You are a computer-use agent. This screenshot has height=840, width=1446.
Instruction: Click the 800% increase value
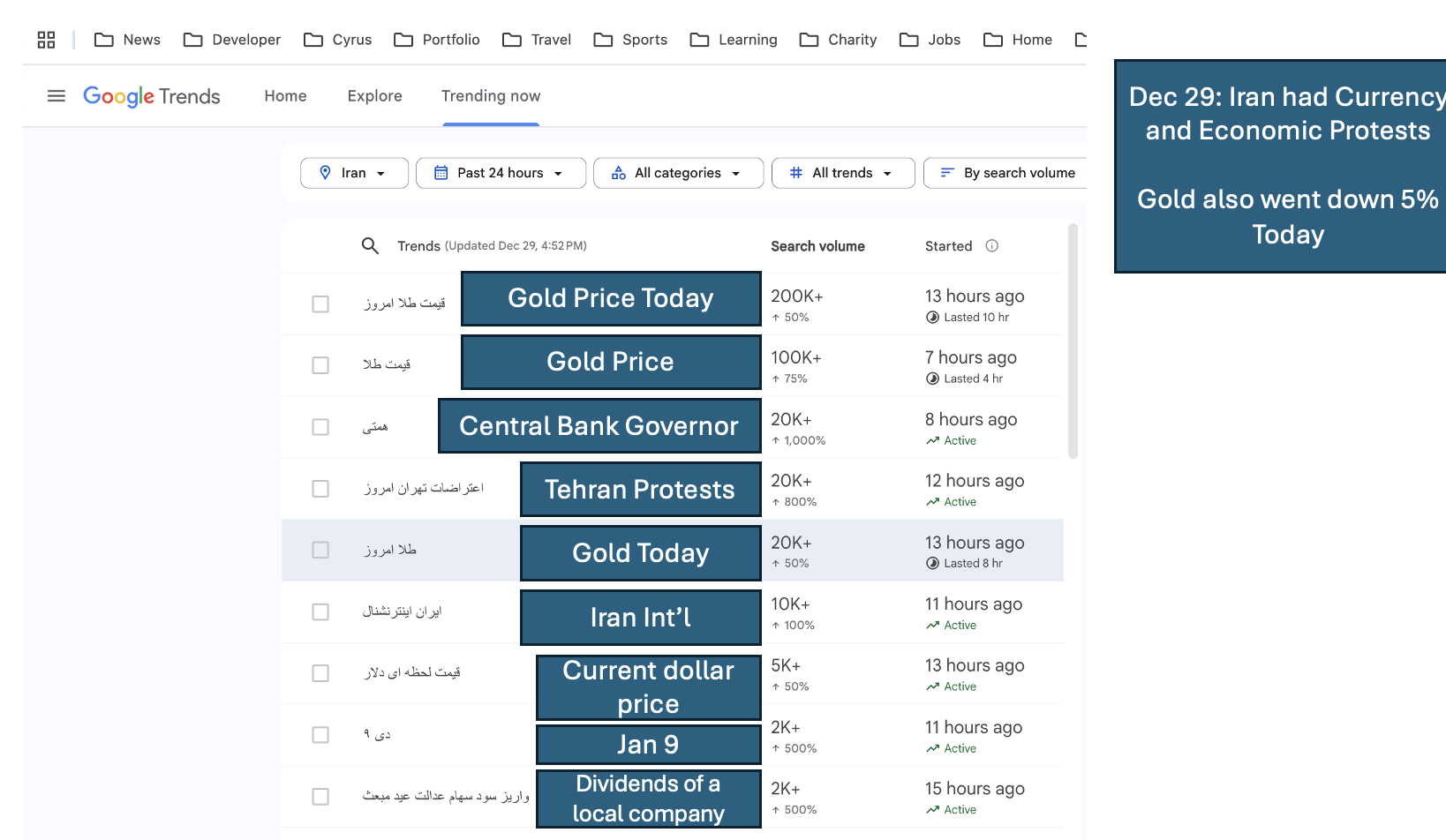(x=800, y=502)
